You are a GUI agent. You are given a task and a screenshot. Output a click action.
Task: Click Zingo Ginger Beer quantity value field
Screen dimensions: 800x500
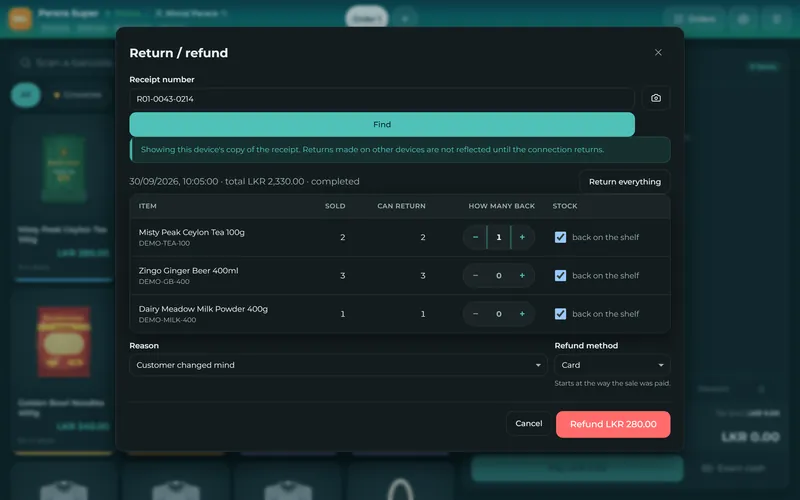(498, 276)
